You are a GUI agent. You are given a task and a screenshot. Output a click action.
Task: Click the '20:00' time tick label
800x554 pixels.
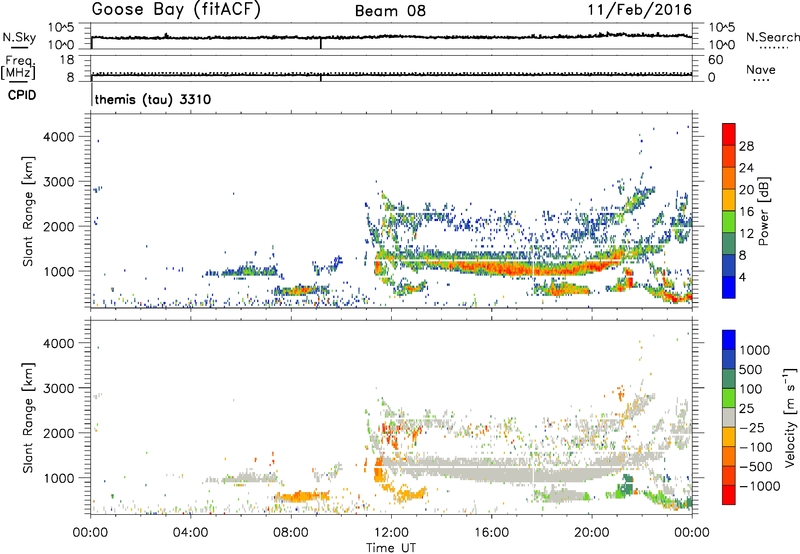(591, 533)
